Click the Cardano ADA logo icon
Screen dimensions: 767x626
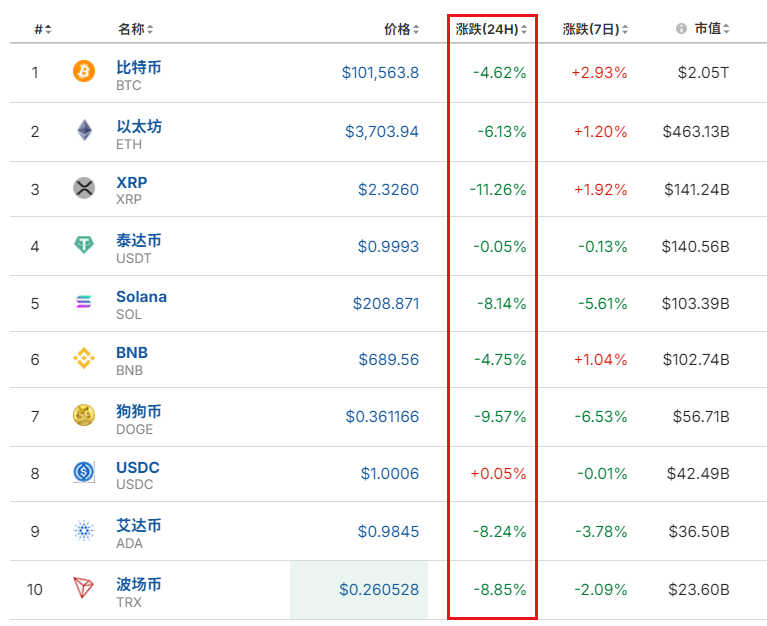tap(84, 530)
